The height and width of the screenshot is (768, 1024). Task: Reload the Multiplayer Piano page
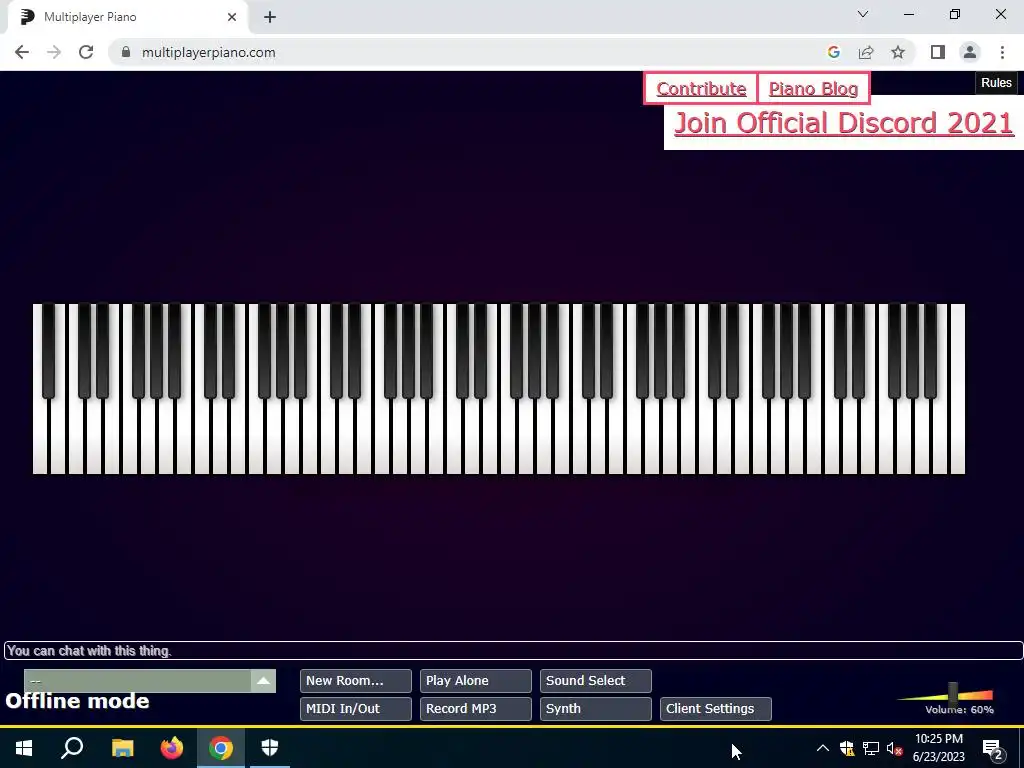[x=86, y=52]
